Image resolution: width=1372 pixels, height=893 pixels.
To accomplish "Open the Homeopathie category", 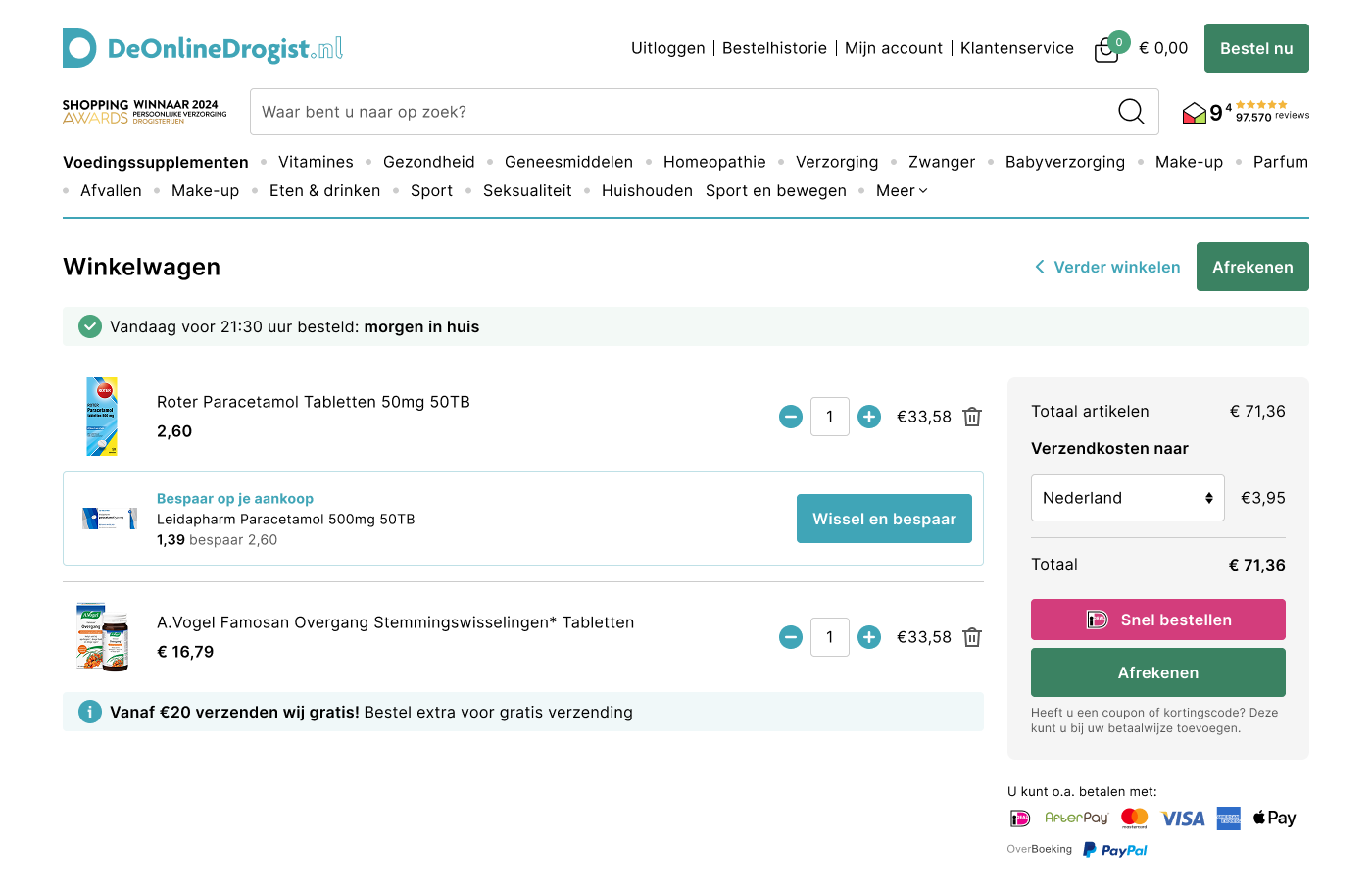I will pos(714,162).
